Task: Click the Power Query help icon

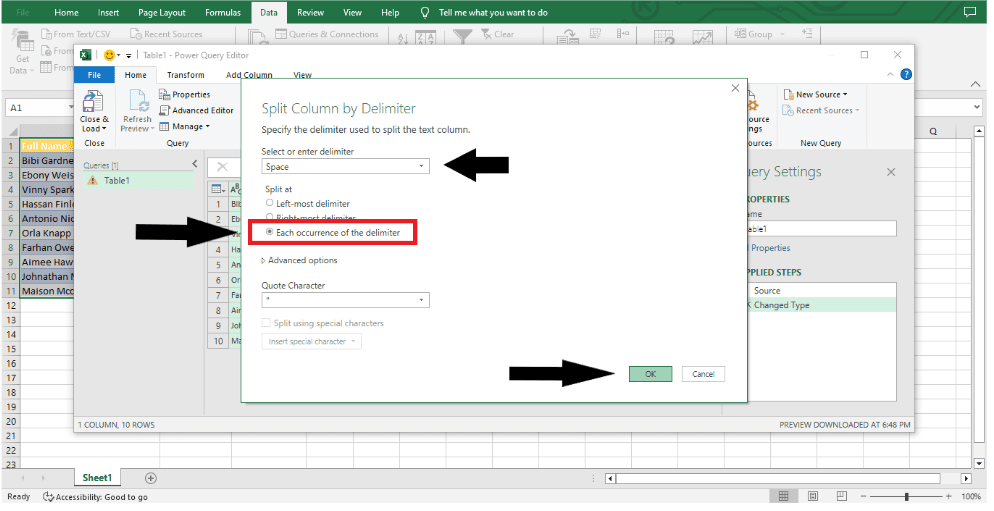Action: pyautogui.click(x=906, y=74)
